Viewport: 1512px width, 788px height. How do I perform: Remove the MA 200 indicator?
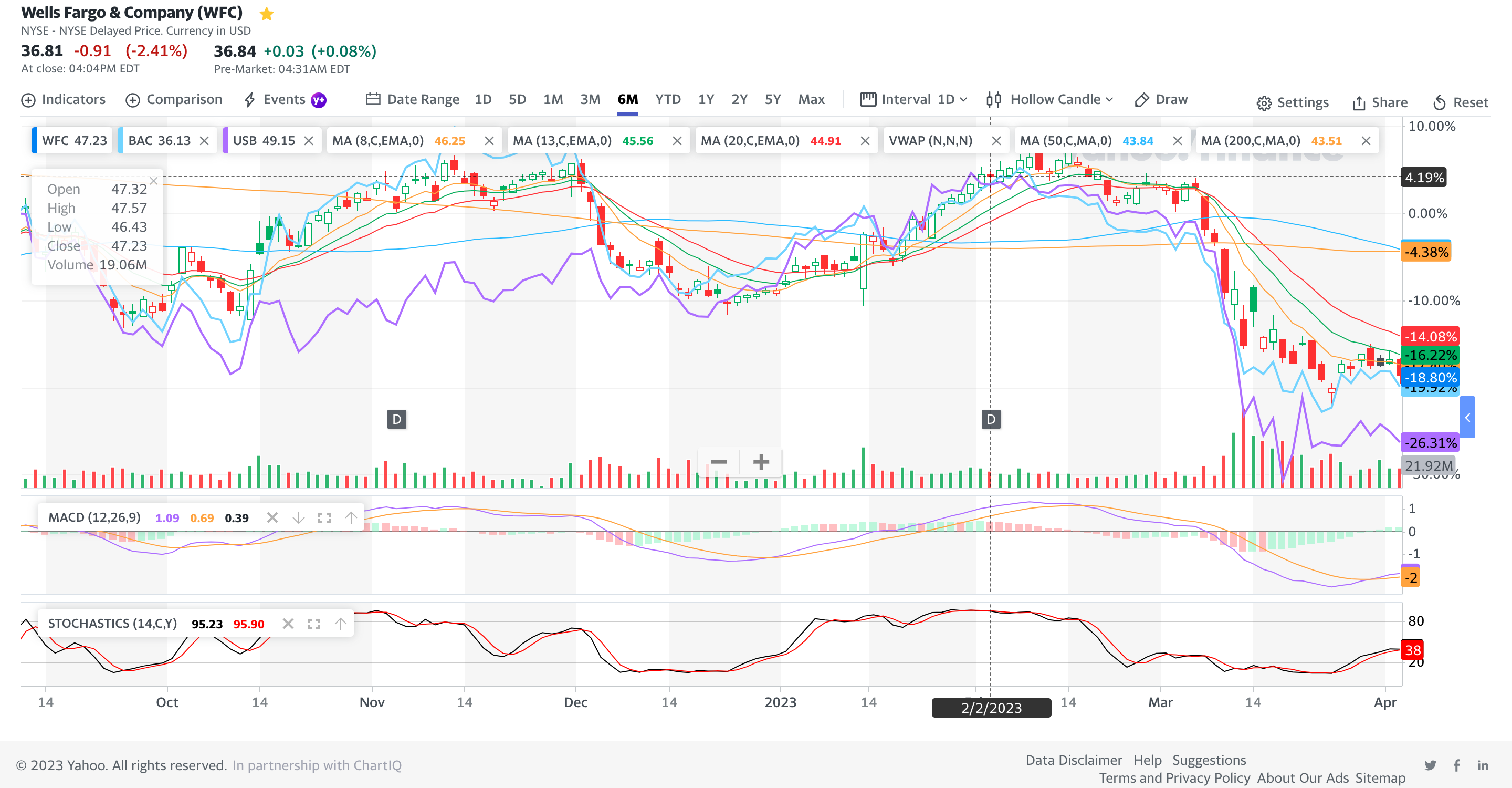click(x=1366, y=141)
